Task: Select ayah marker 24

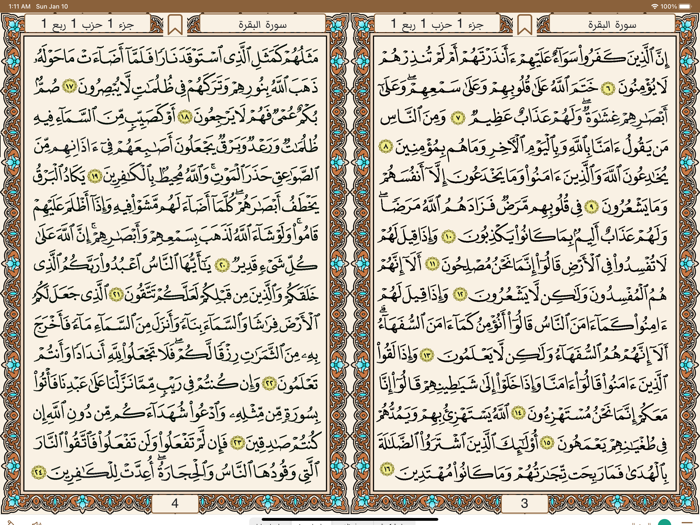Action: coord(39,471)
